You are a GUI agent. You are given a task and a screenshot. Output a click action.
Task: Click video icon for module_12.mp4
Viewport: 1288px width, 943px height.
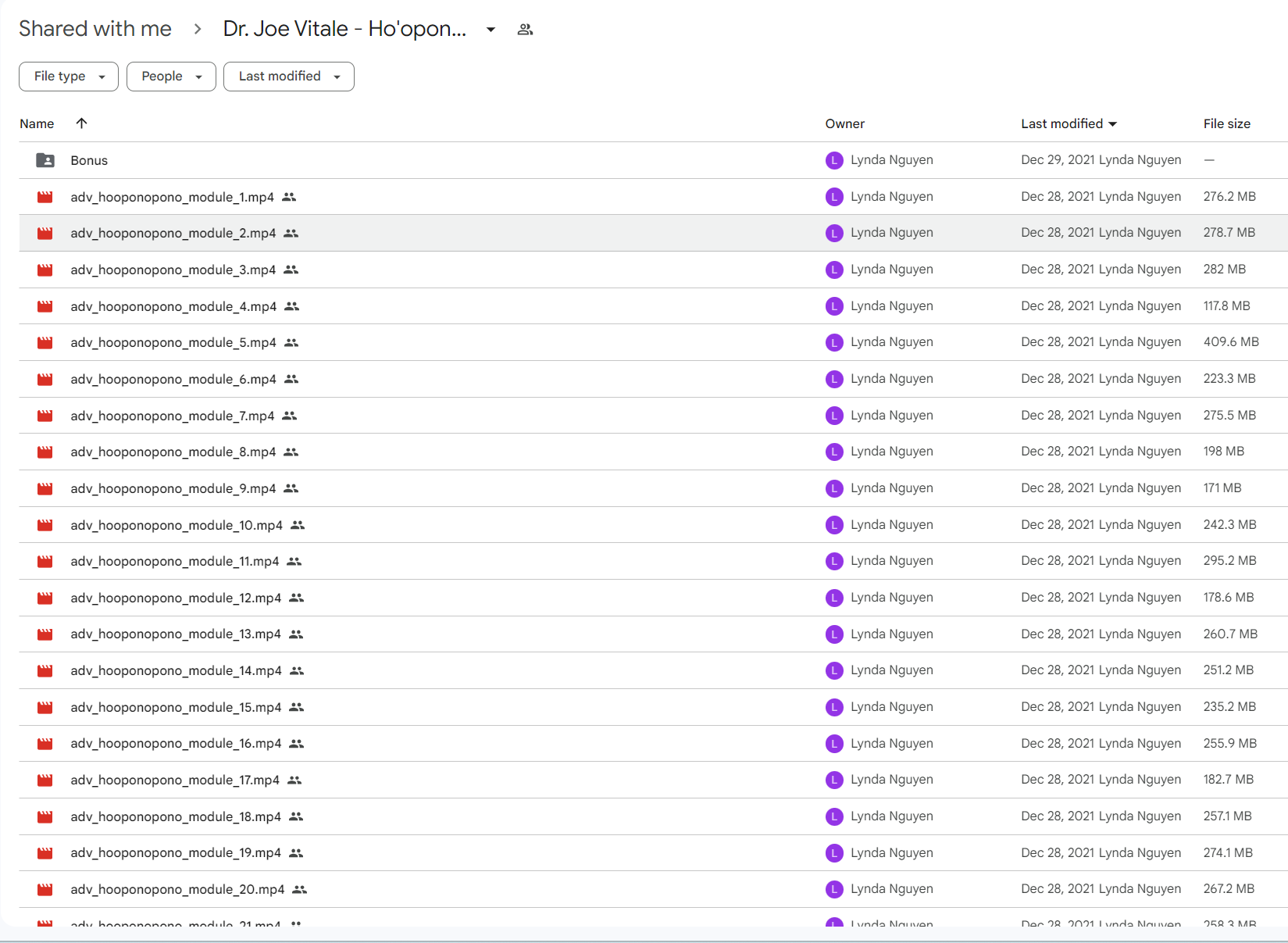[45, 598]
